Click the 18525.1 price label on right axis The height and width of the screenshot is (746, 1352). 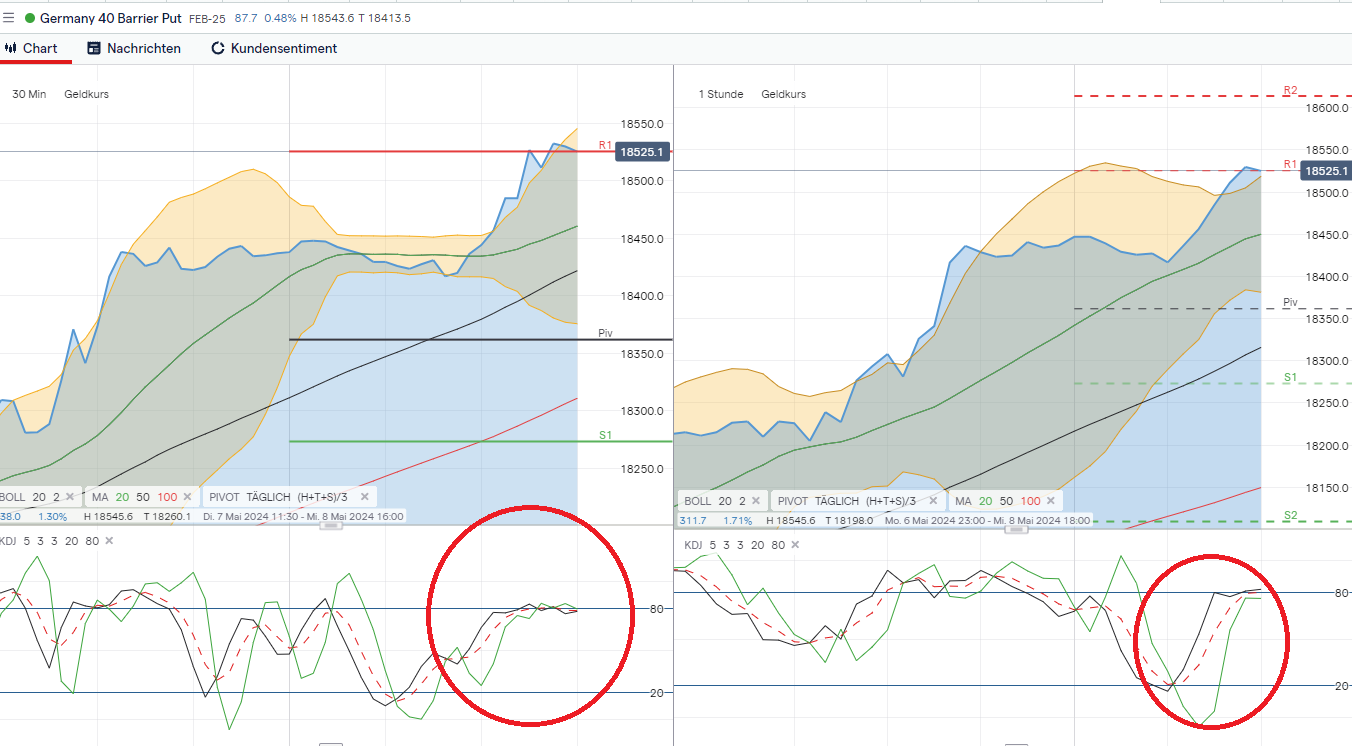coord(1325,171)
